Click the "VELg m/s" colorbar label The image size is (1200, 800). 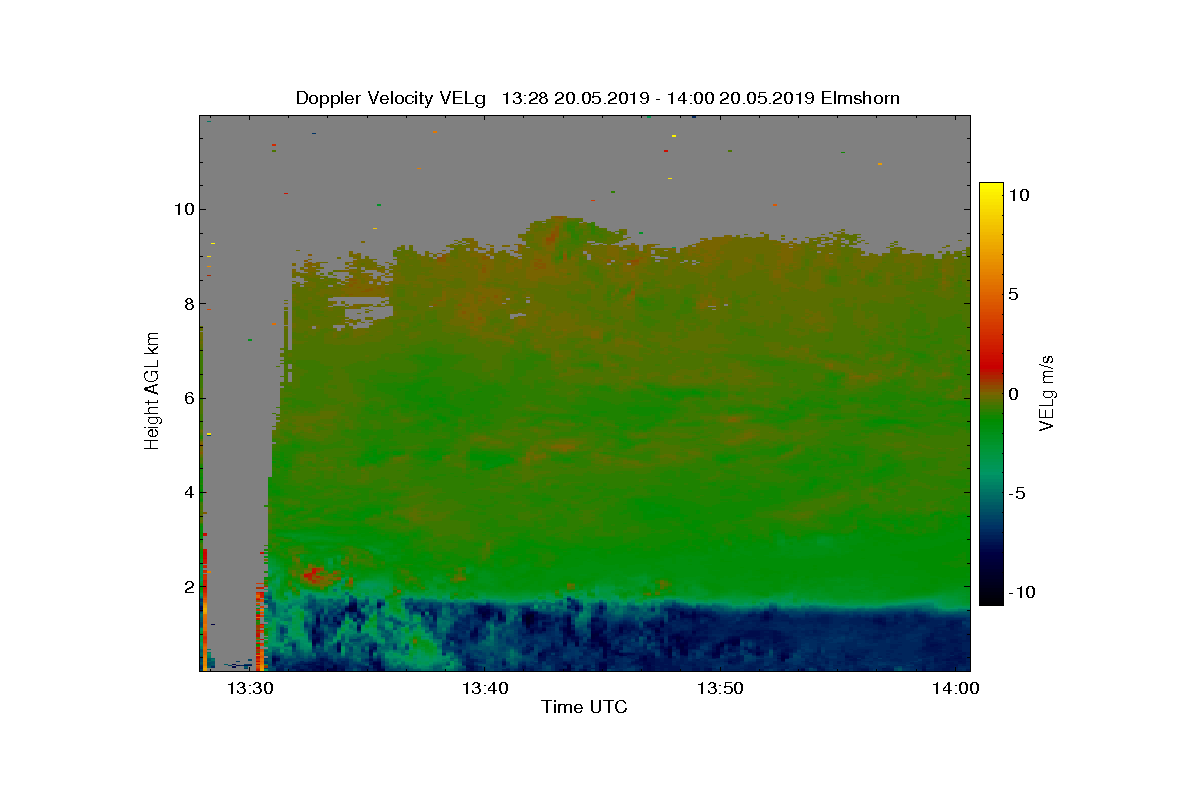coord(1047,392)
